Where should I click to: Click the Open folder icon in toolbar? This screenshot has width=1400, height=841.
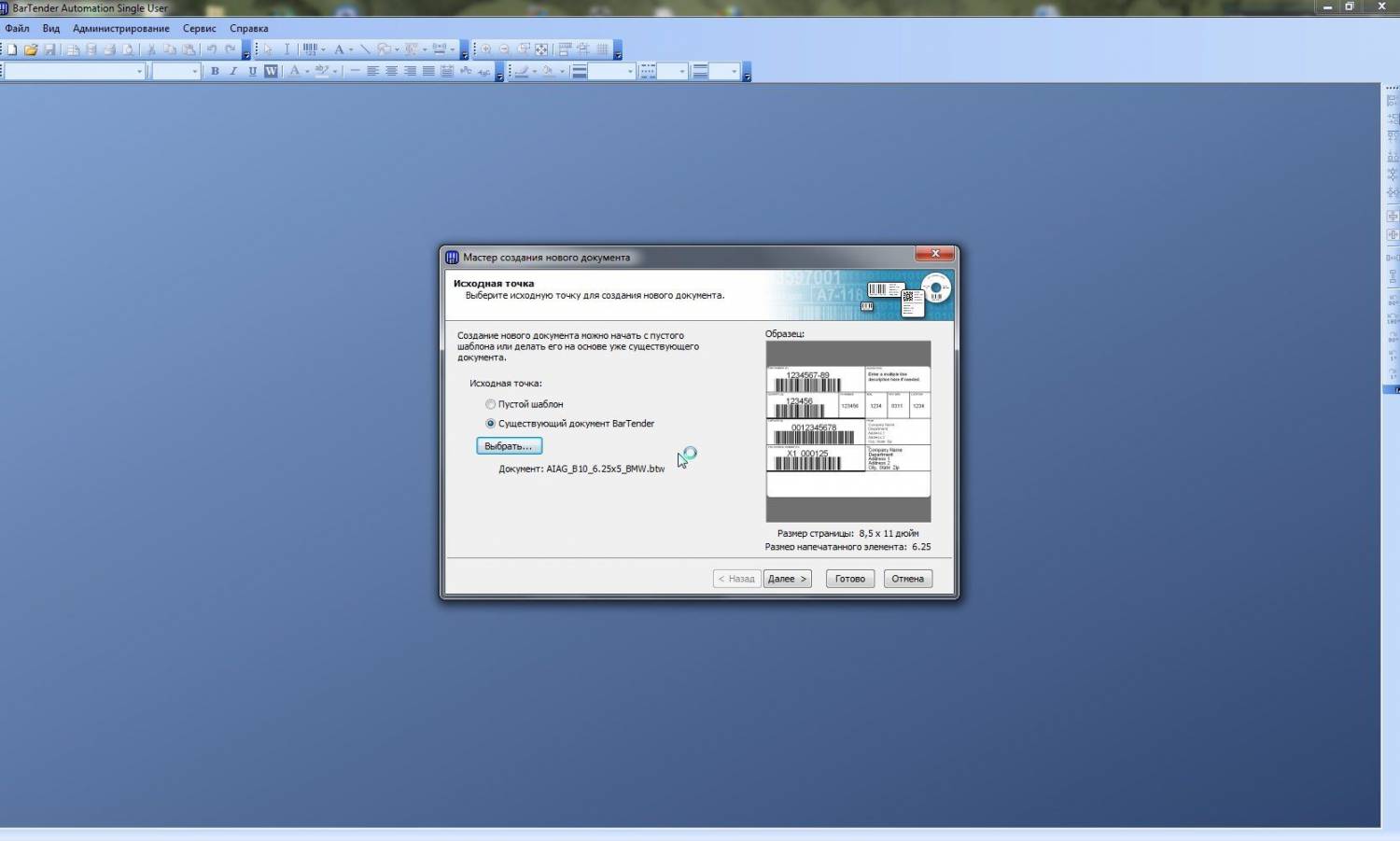tap(31, 49)
